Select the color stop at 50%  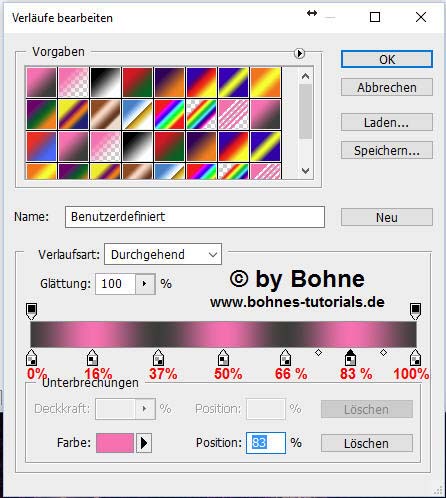point(223,358)
